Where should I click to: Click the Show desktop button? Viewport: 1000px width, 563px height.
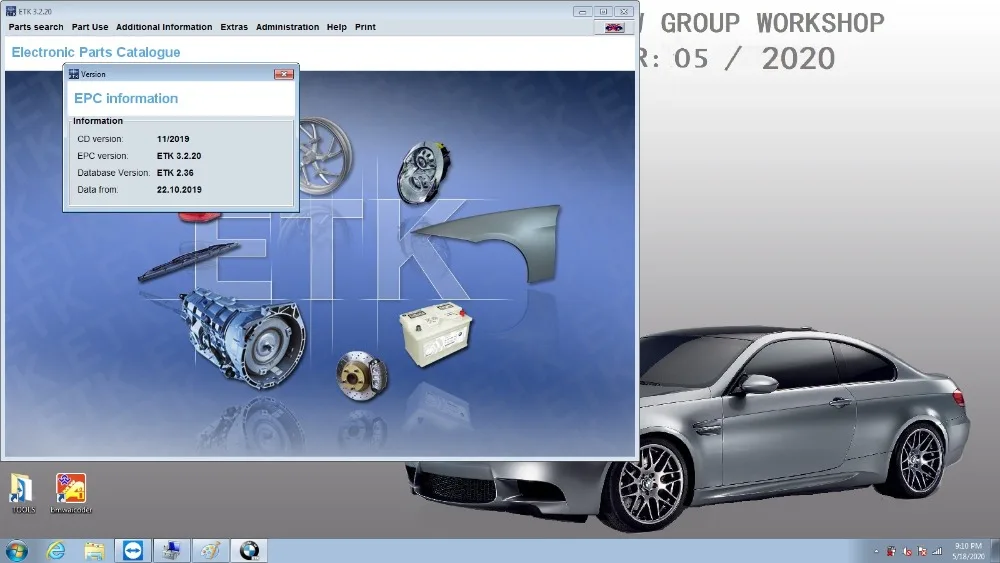coord(994,551)
